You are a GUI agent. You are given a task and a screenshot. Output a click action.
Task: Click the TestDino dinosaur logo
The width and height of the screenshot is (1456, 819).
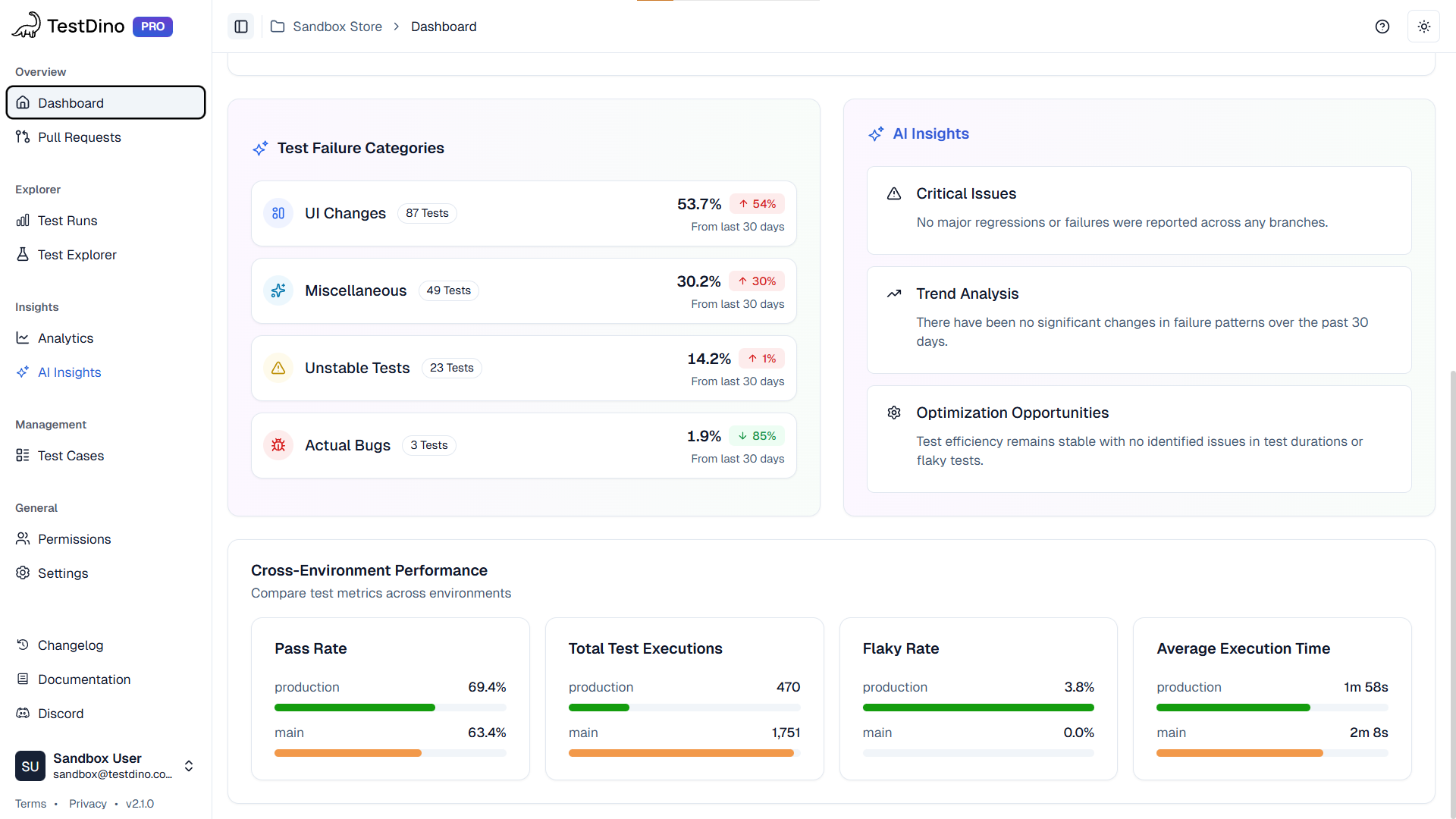27,25
